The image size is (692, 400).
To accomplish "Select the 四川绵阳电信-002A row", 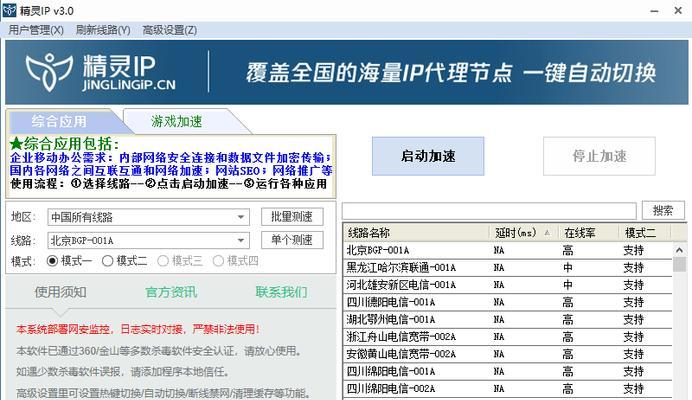I will (x=508, y=389).
